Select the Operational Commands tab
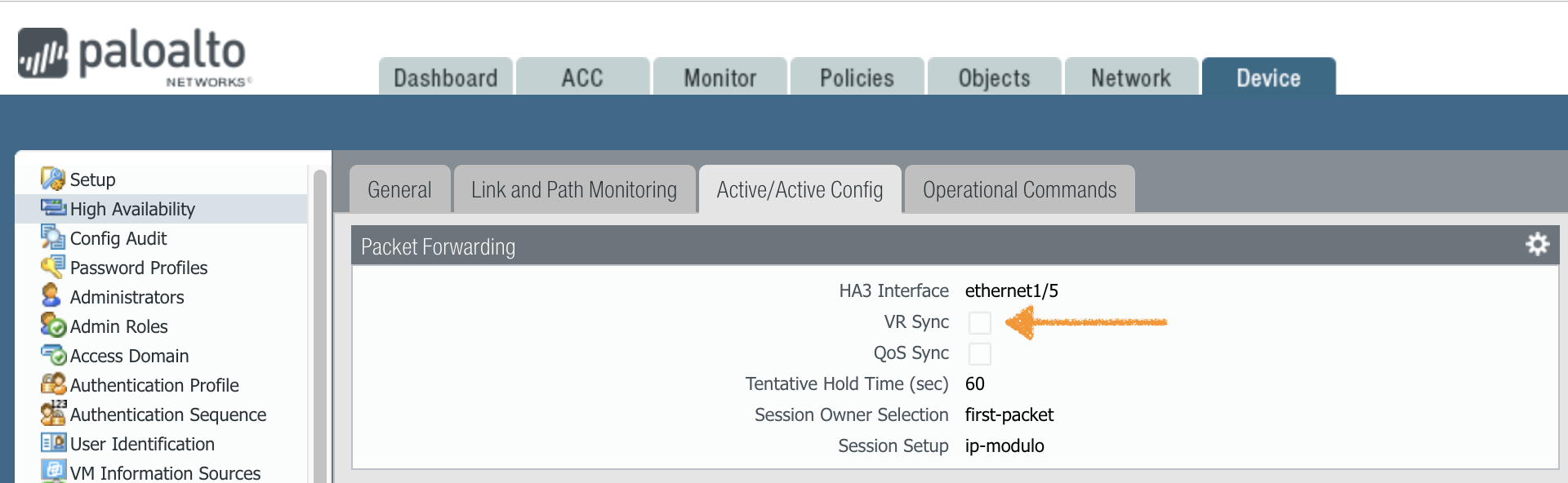The image size is (1568, 483). coord(1019,190)
